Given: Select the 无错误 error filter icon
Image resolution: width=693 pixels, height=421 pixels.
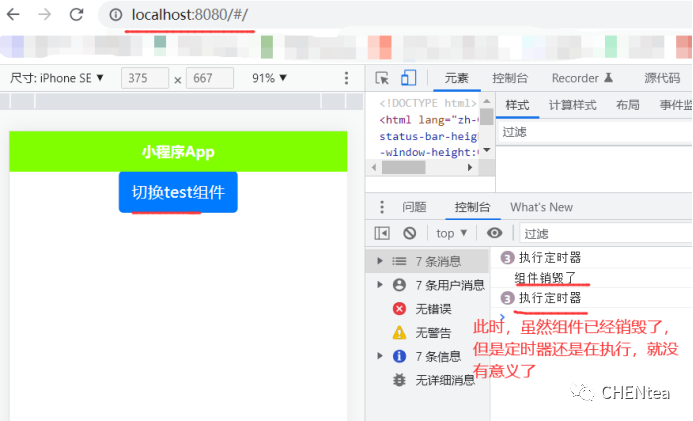Looking at the screenshot, I should click(x=399, y=309).
